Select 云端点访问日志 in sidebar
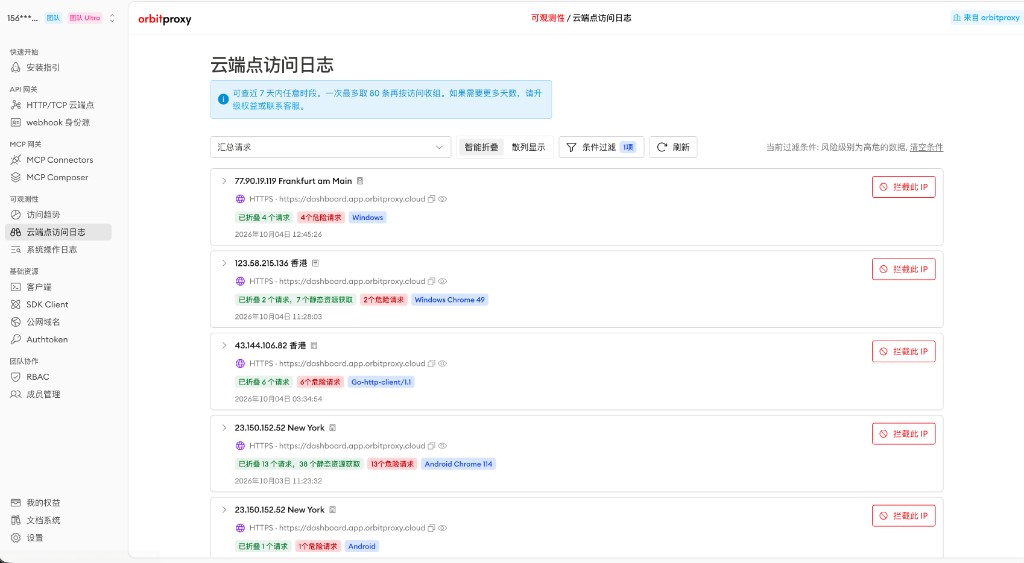This screenshot has height=563, width=1024. click(x=58, y=232)
